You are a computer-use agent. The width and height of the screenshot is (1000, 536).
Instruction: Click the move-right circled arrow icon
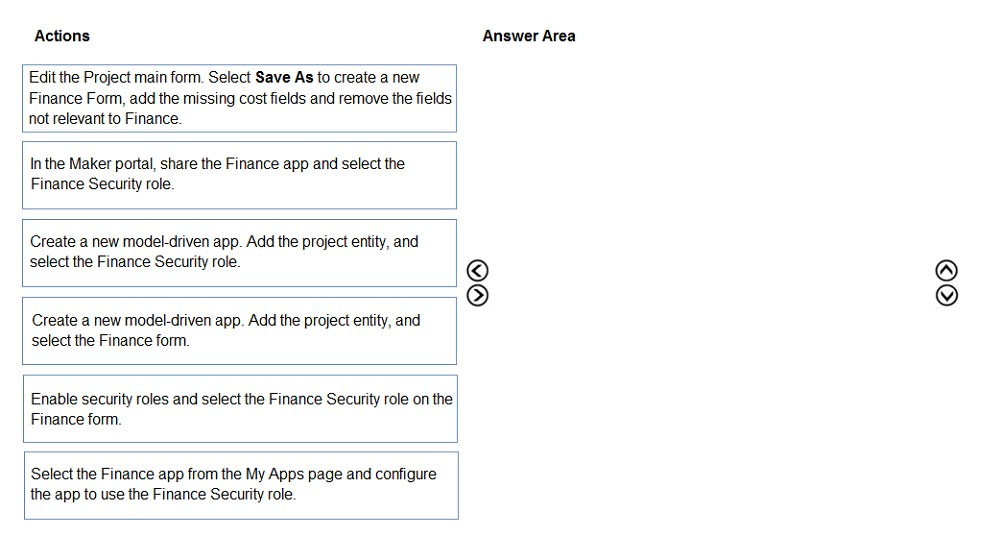click(x=477, y=295)
